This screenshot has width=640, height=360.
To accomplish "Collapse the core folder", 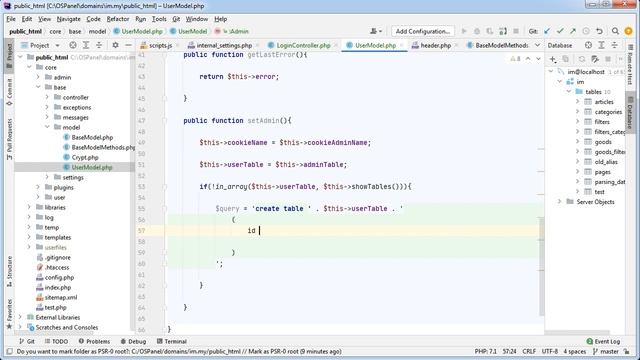I will pos(29,67).
